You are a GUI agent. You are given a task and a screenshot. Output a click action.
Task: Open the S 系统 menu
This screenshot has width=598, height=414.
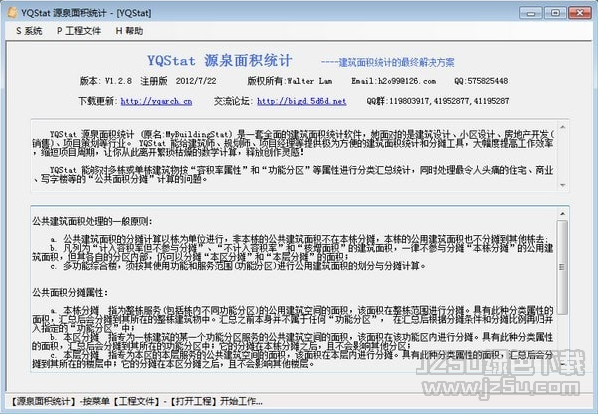pos(29,31)
